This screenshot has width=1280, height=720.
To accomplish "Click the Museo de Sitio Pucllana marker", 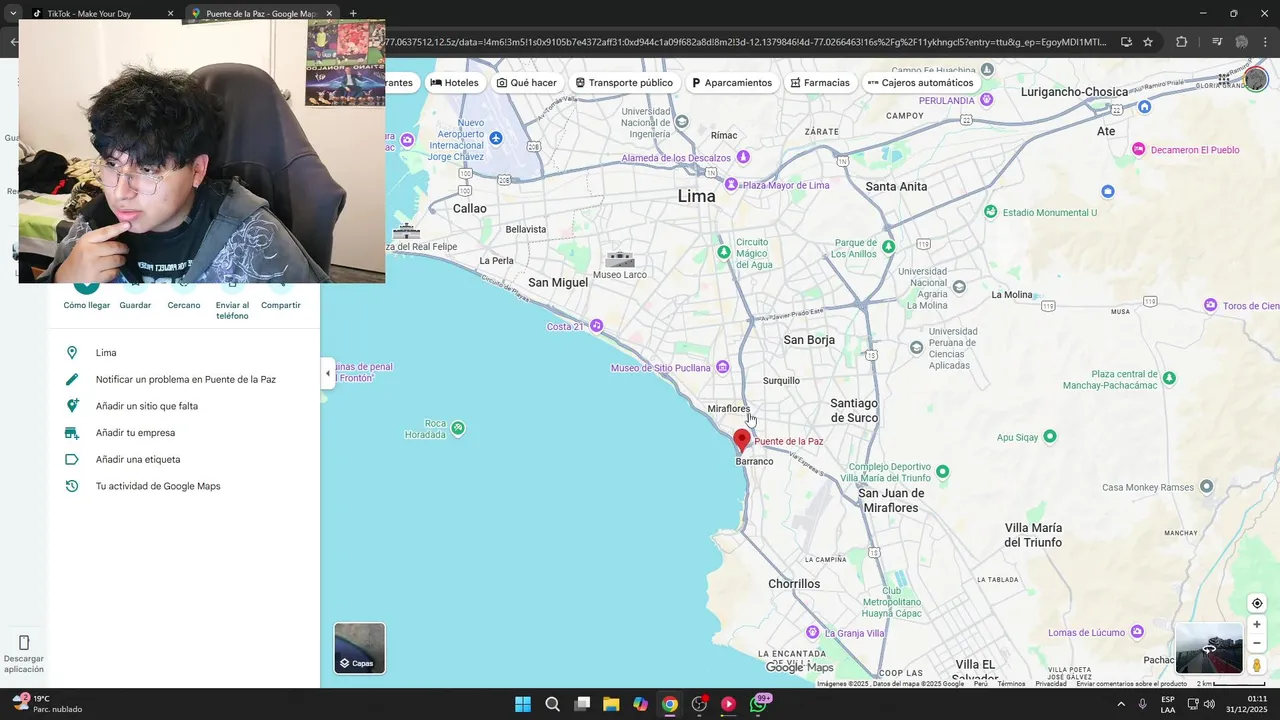I will point(724,368).
